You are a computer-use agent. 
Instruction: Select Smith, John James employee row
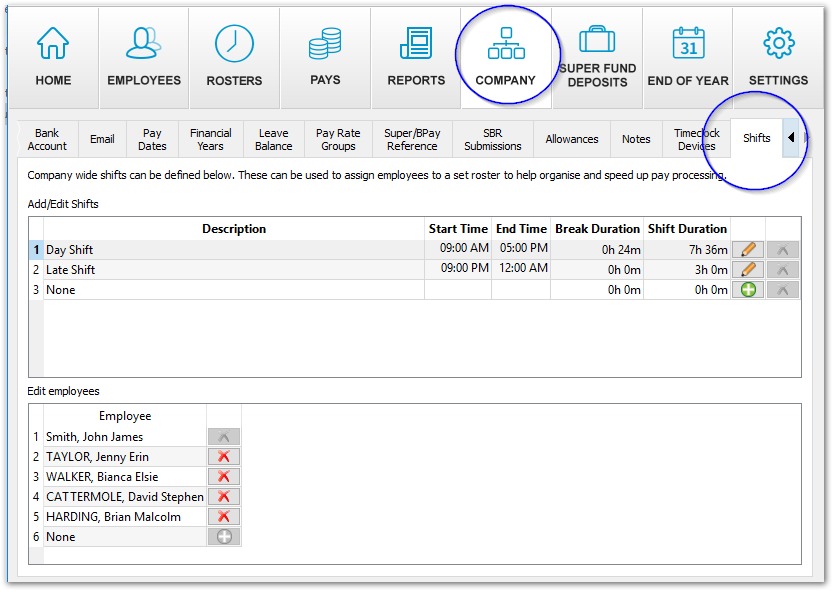pos(125,437)
